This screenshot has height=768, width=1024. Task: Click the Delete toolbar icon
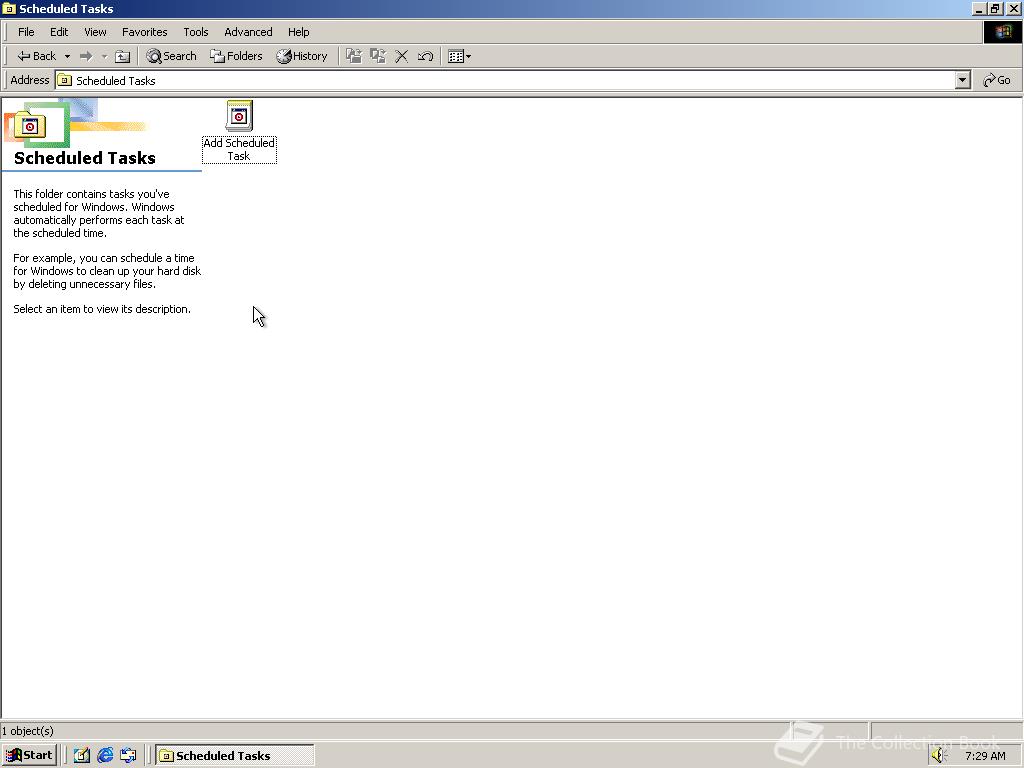402,56
